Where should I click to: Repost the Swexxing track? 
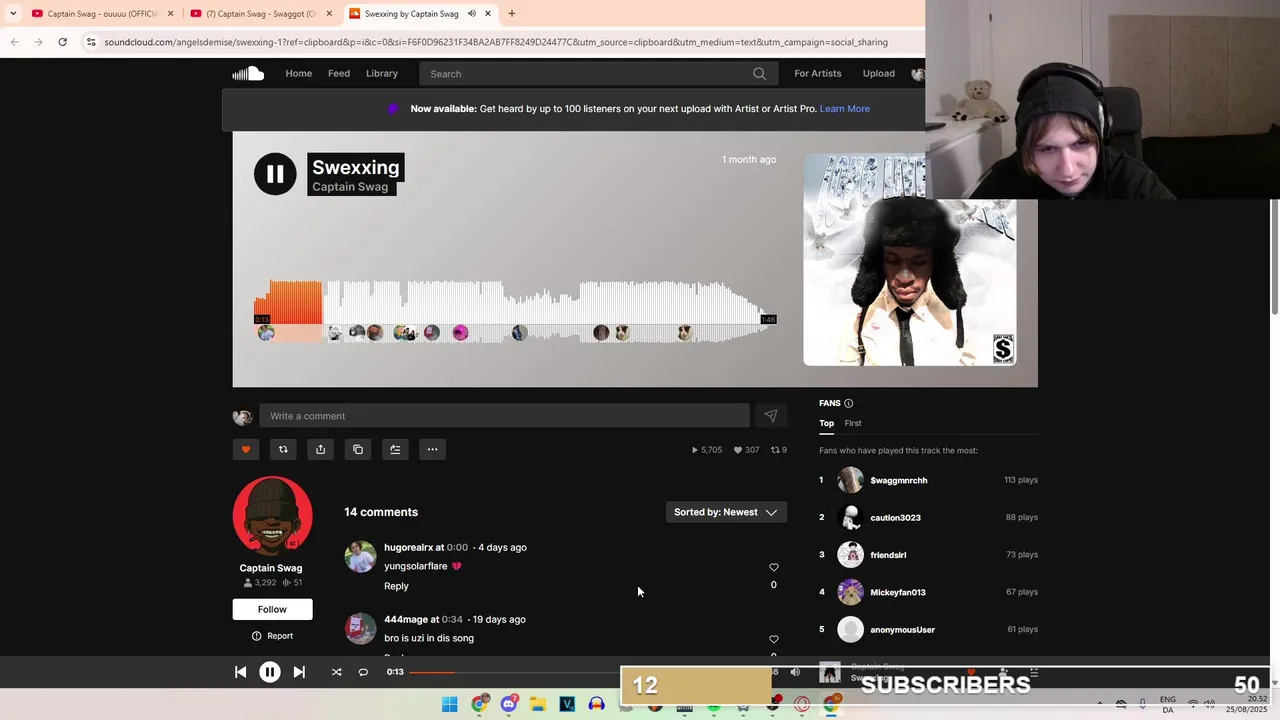pyautogui.click(x=283, y=449)
